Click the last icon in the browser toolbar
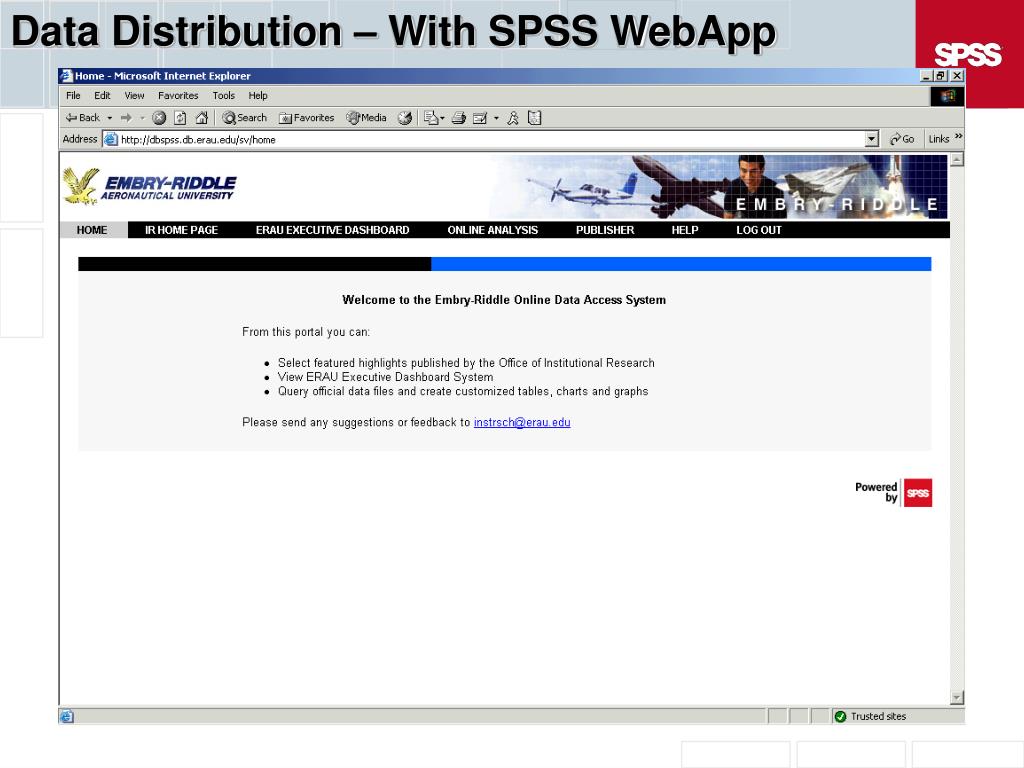Screen dimensions: 1024x768 535,118
